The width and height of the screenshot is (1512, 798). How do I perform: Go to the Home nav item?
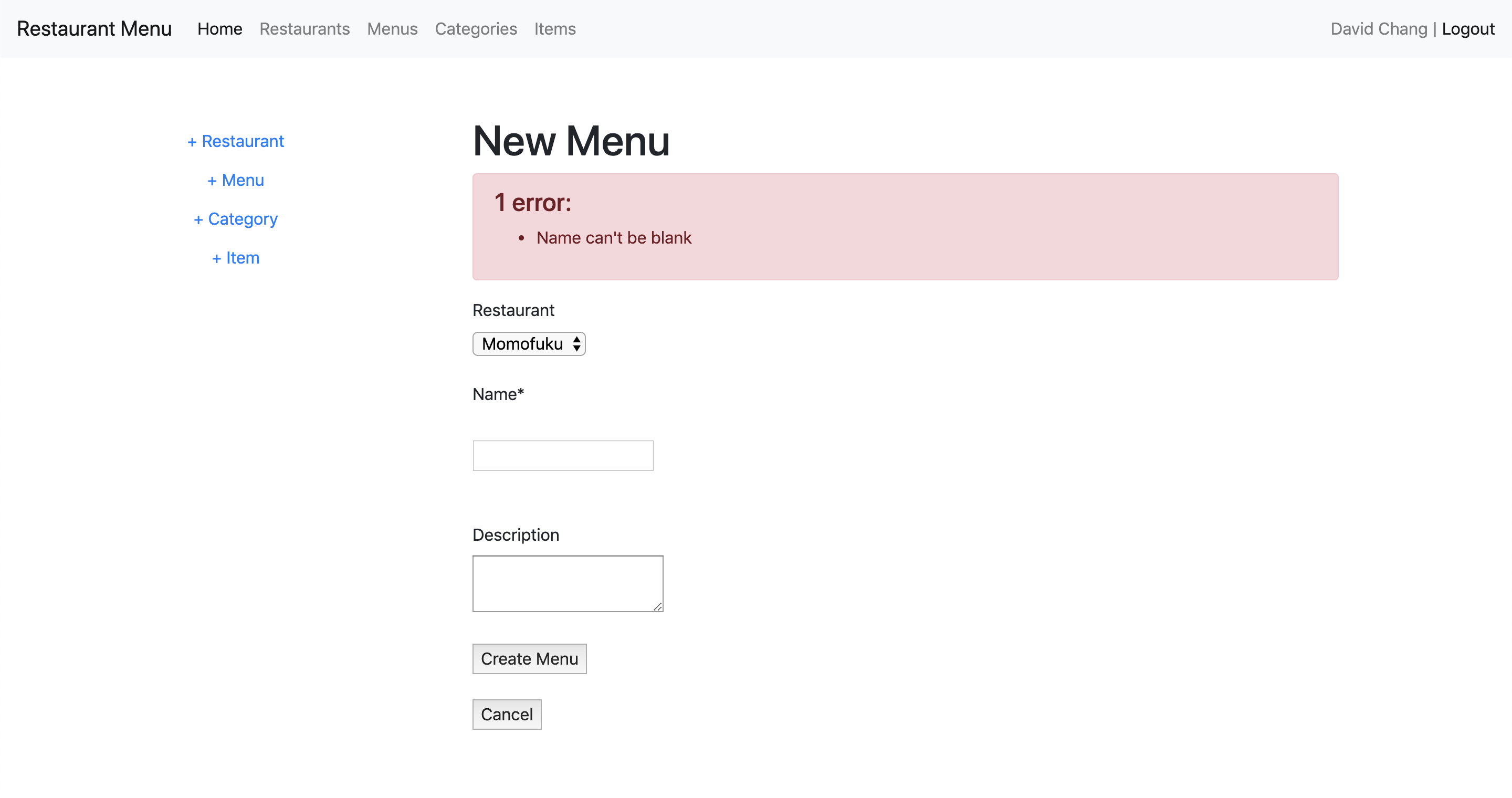[x=219, y=29]
